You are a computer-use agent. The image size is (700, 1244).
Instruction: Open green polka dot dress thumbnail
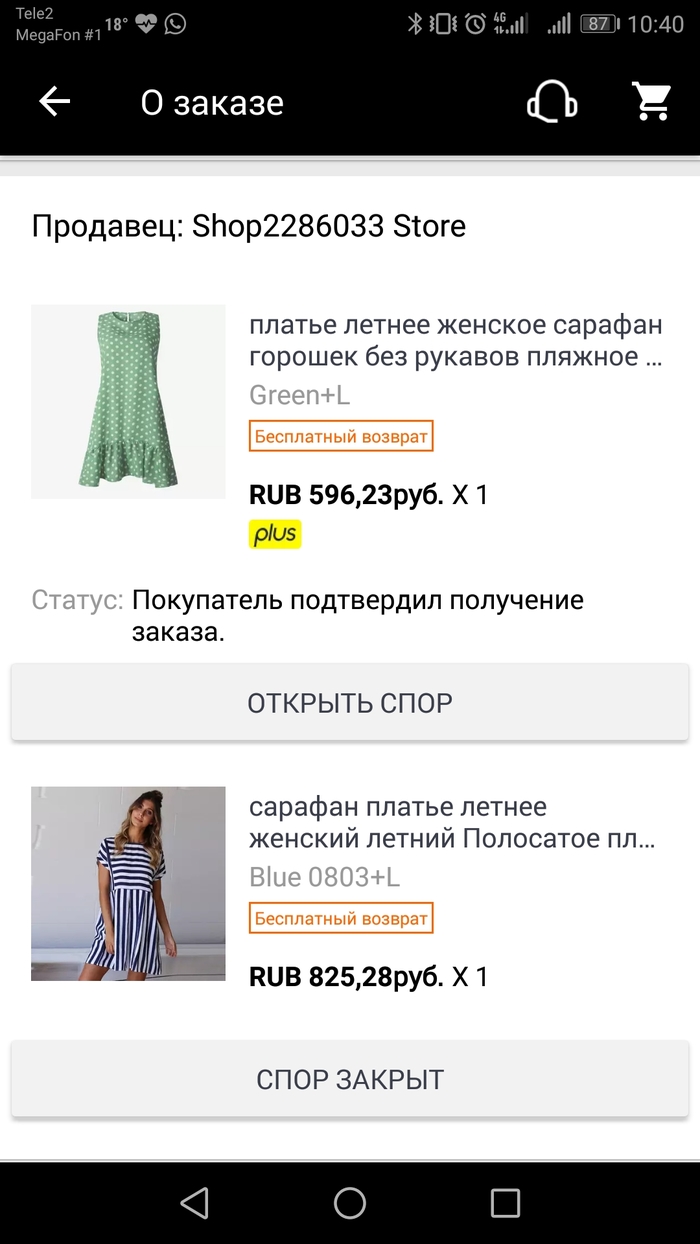(128, 401)
